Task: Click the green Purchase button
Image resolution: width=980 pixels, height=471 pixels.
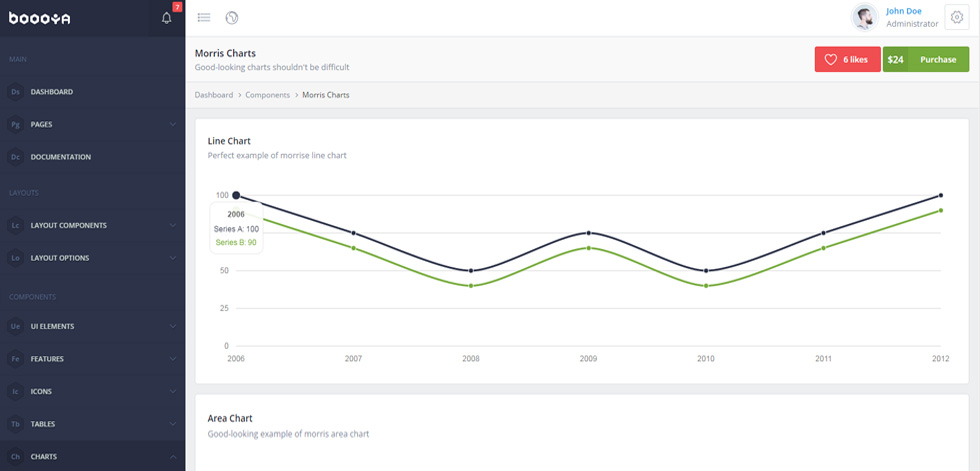Action: [926, 59]
